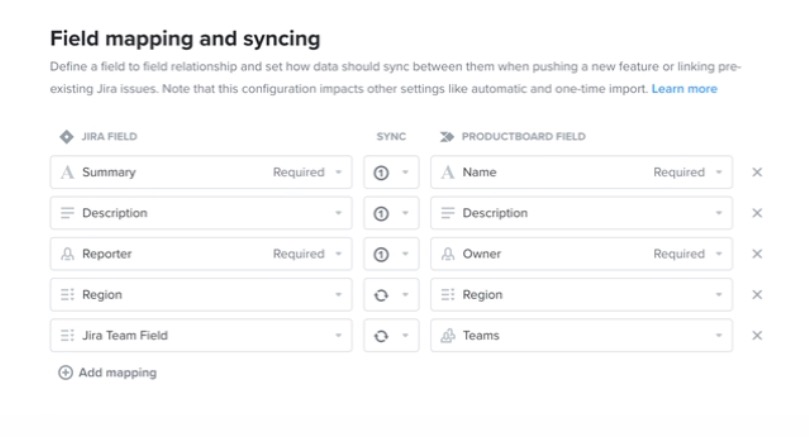This screenshot has height=437, width=809.
Task: Open the Reporter Jira field dropdown
Action: 201,254
